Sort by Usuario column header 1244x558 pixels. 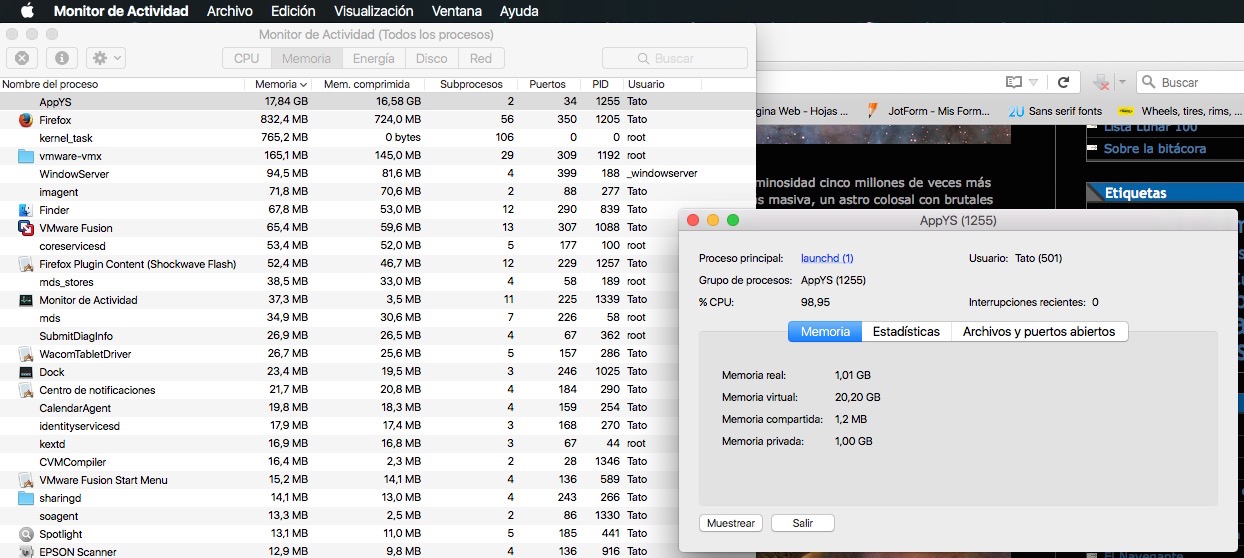point(689,84)
